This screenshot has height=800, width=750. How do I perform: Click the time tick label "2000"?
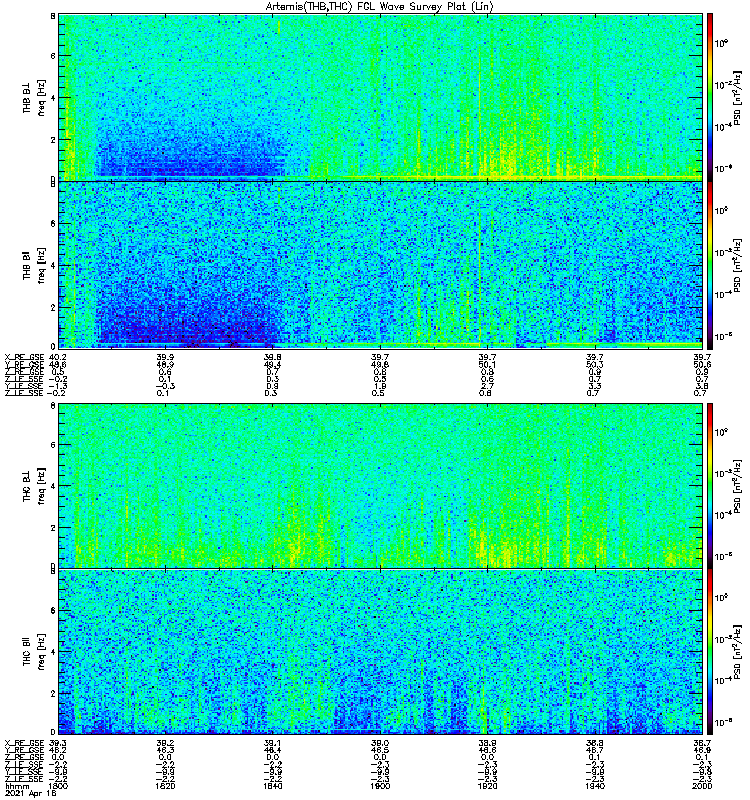[x=702, y=786]
